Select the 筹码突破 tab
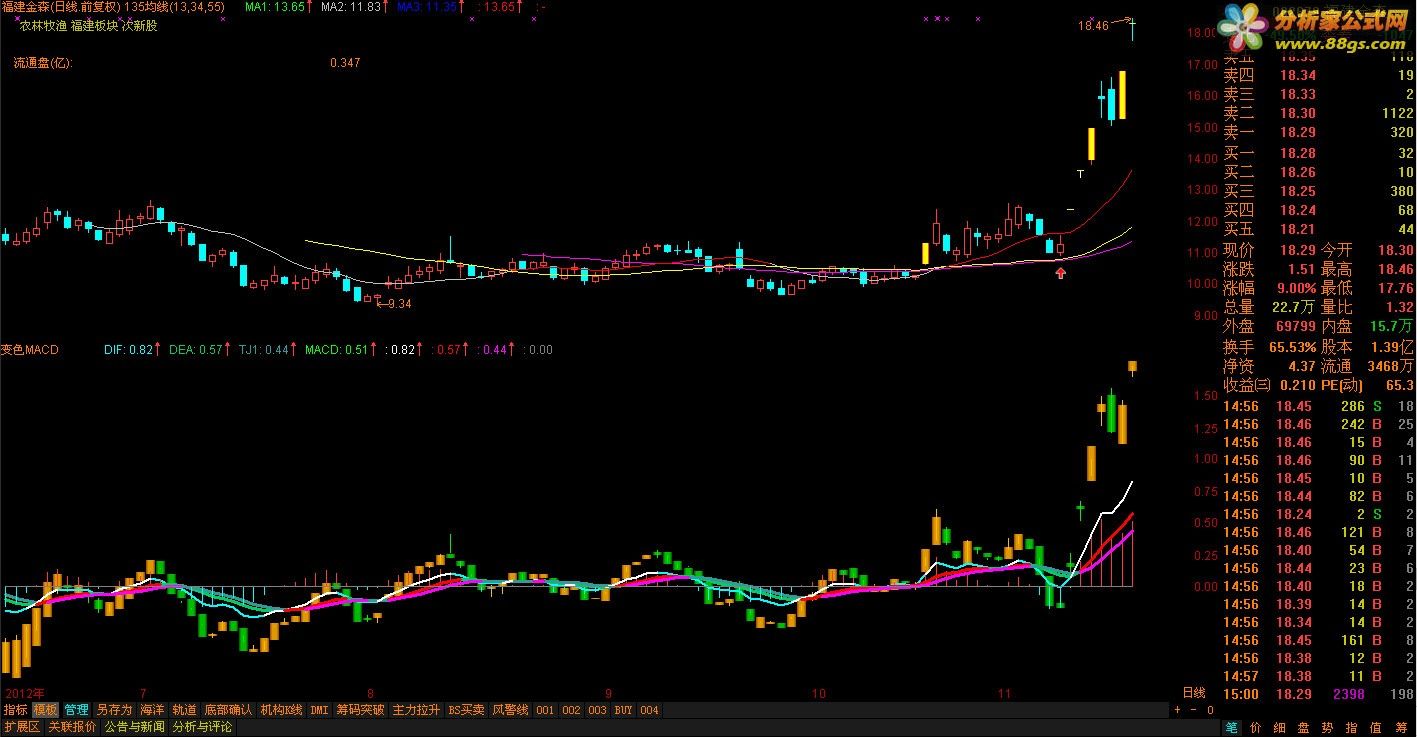The height and width of the screenshot is (737, 1417). [x=360, y=710]
